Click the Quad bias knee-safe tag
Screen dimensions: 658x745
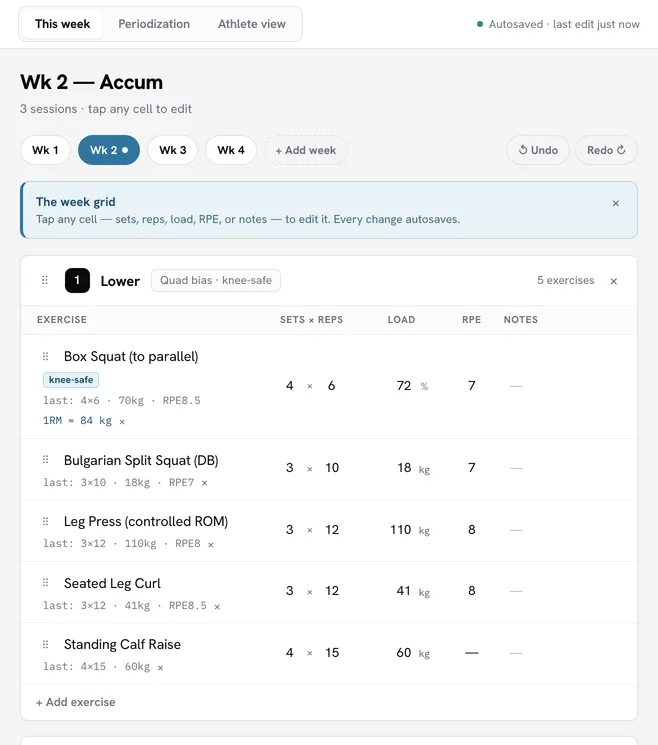[216, 280]
